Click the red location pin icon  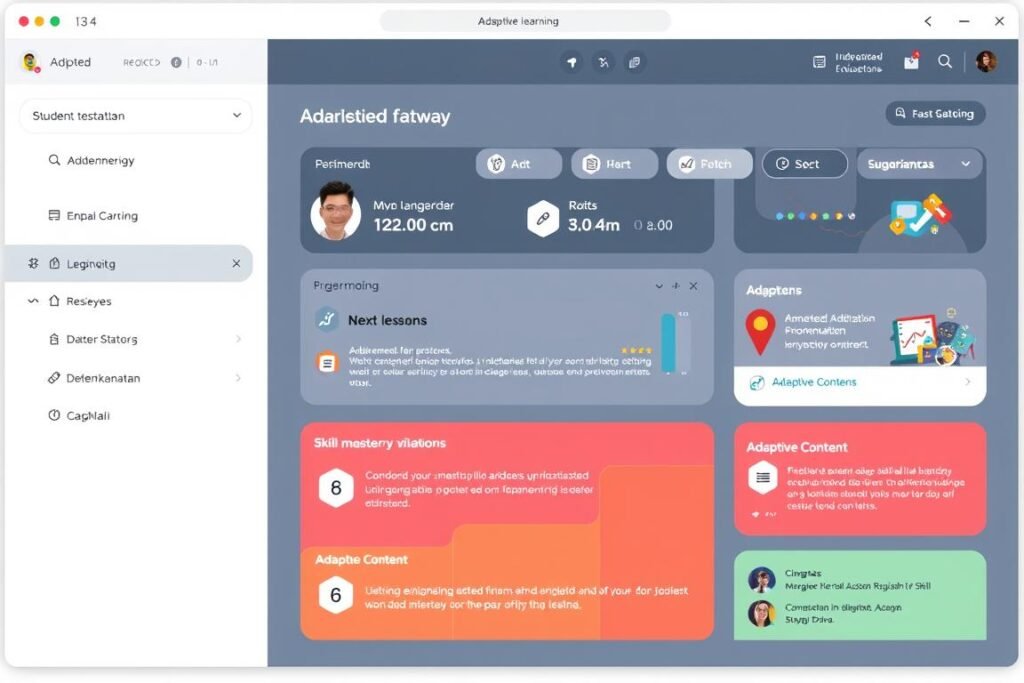pyautogui.click(x=760, y=331)
